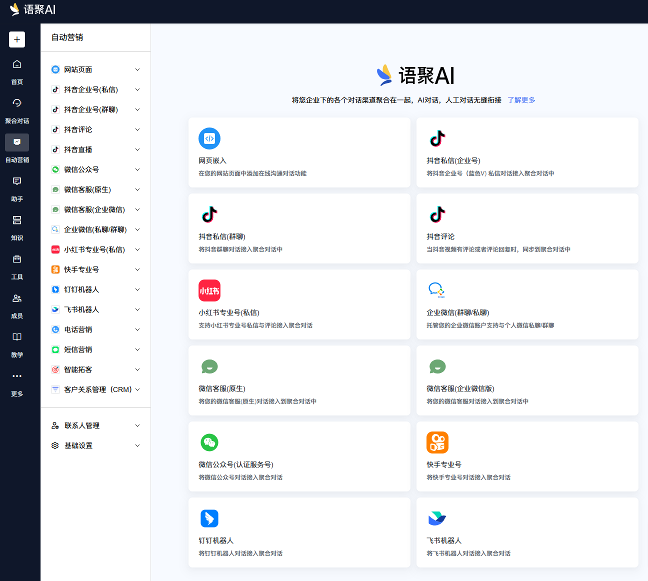
Task: Click the 更多 three-dots icon in sidebar
Action: click(x=17, y=376)
